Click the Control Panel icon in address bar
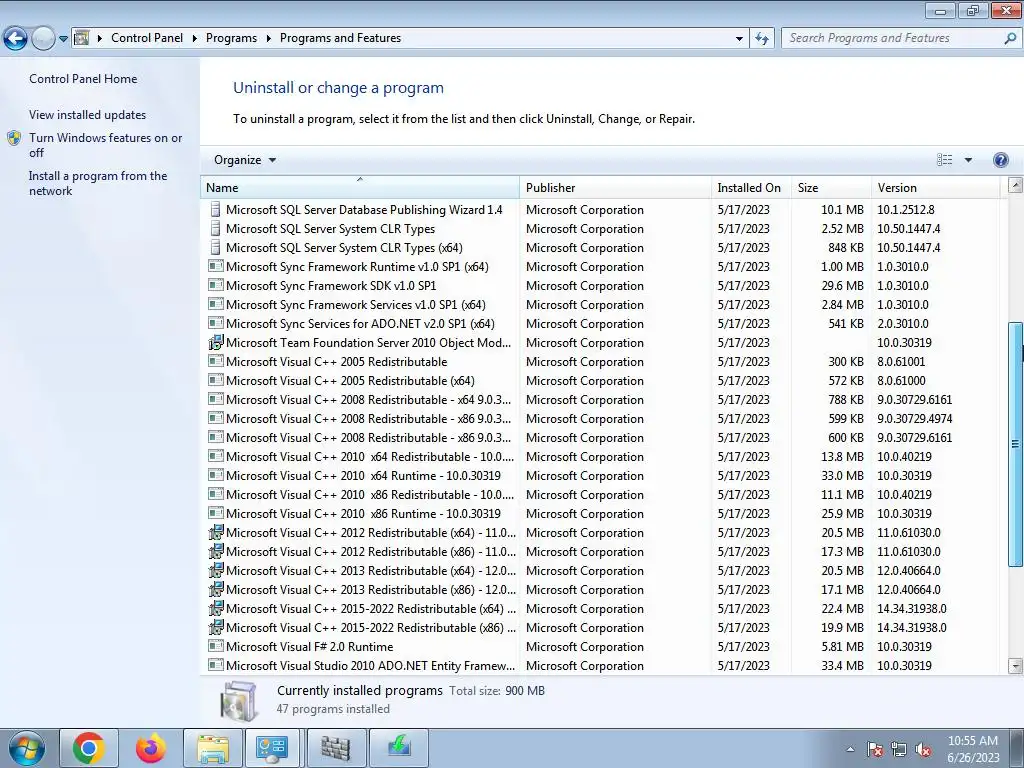The height and width of the screenshot is (768, 1024). (x=82, y=38)
